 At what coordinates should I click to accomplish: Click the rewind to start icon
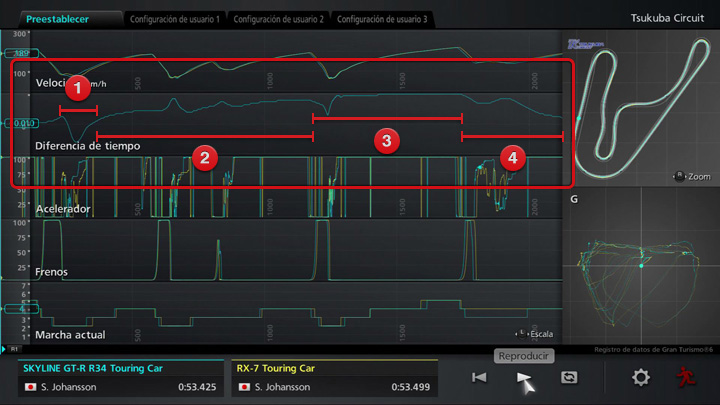480,377
